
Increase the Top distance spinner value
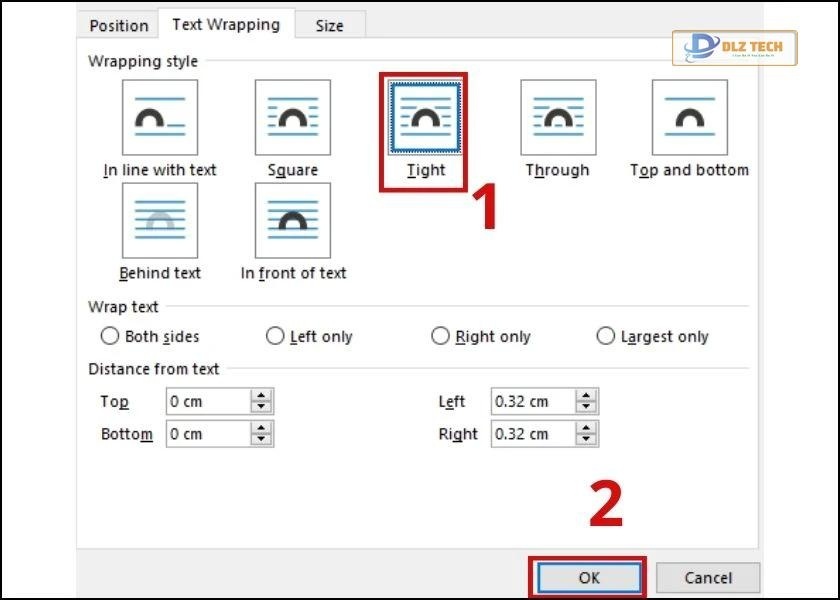(262, 396)
